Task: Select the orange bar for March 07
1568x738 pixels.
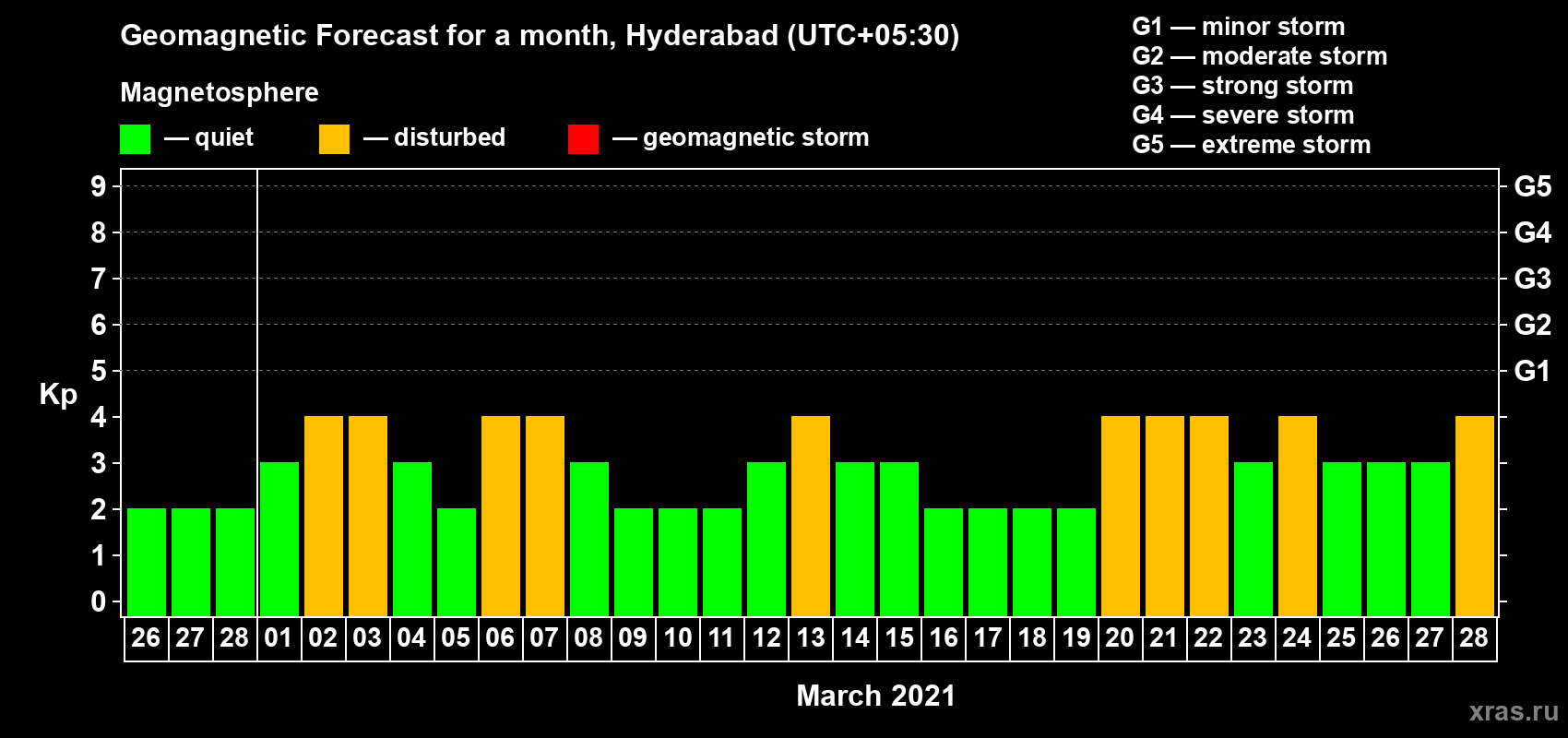Action: [545, 516]
